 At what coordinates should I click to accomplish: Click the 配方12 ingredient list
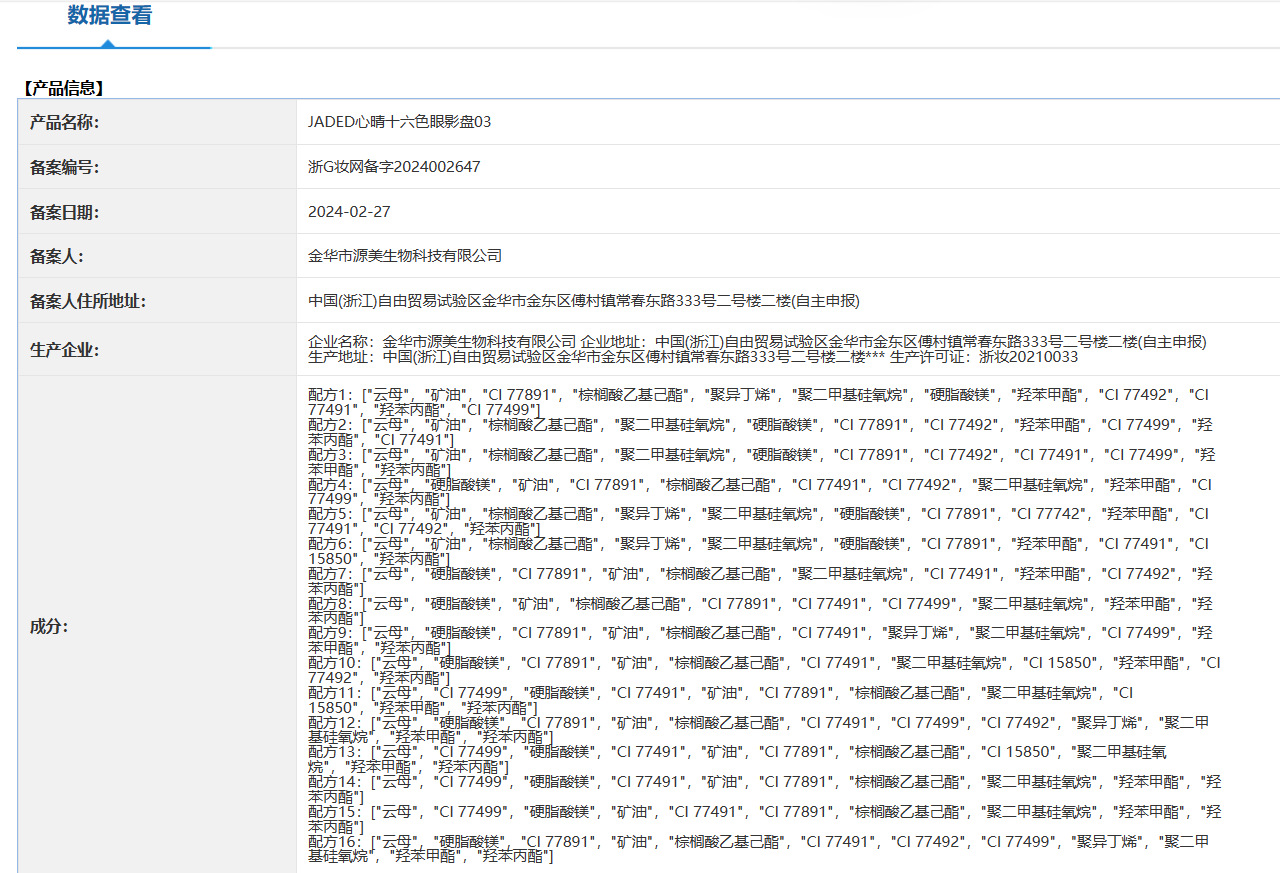(x=759, y=730)
